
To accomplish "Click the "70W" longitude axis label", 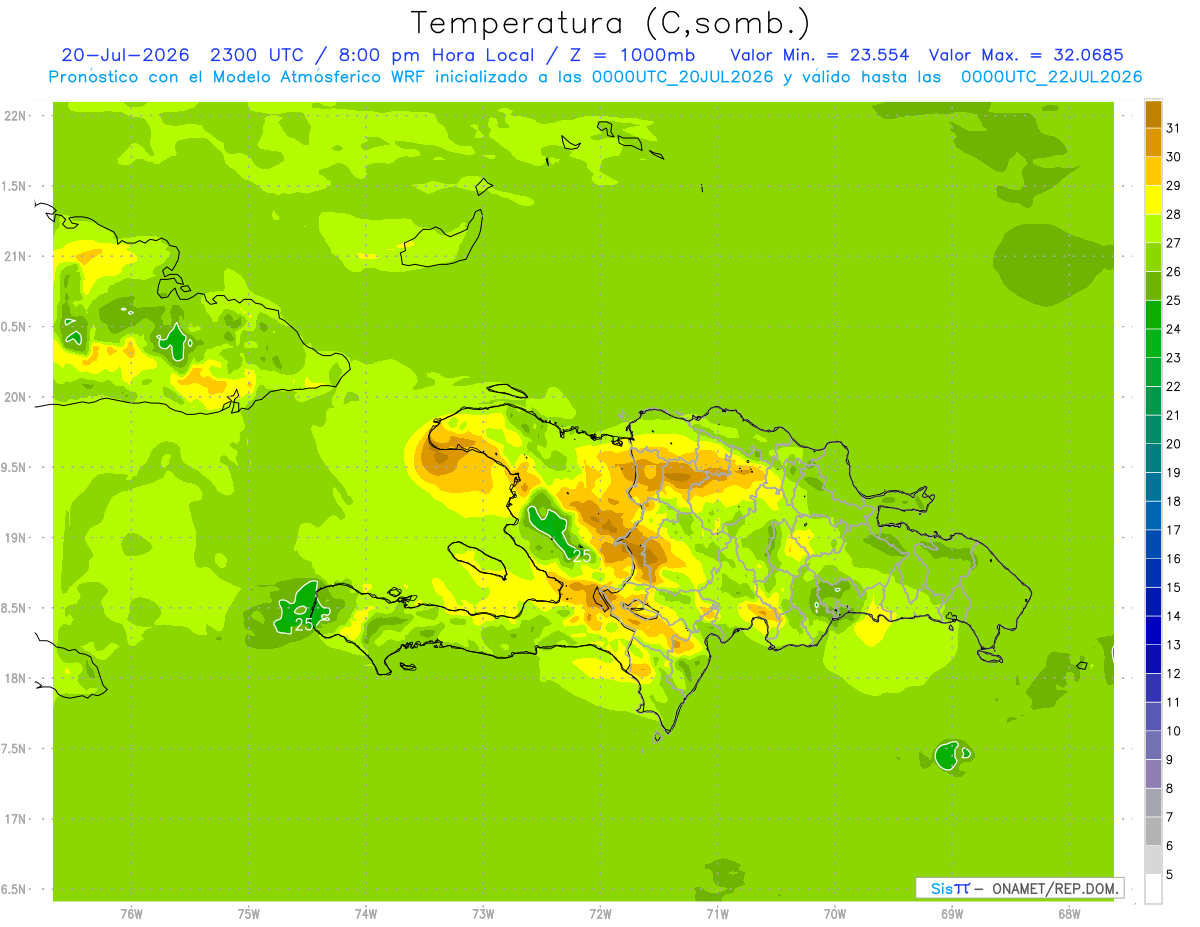I will tap(835, 914).
